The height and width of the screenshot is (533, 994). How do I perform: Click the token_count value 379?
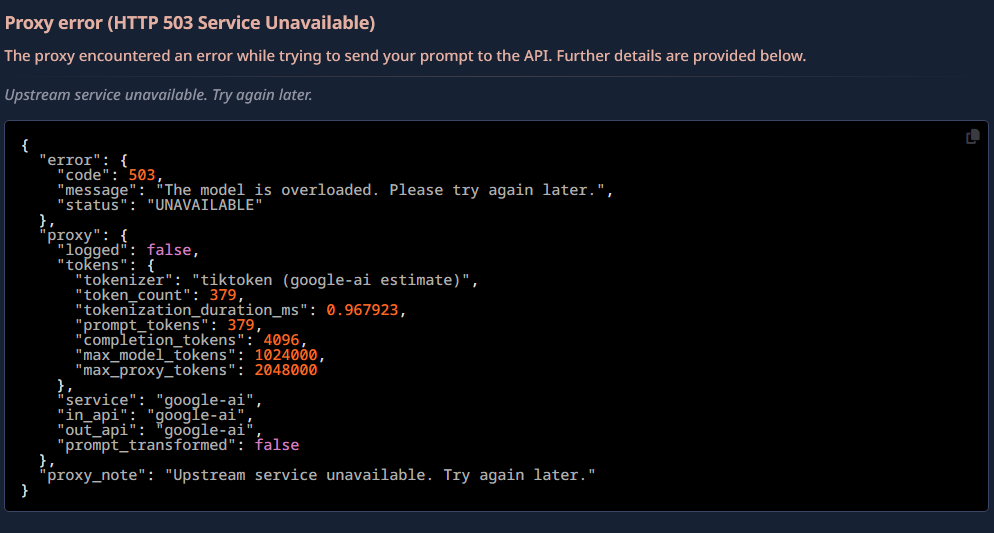click(x=223, y=295)
